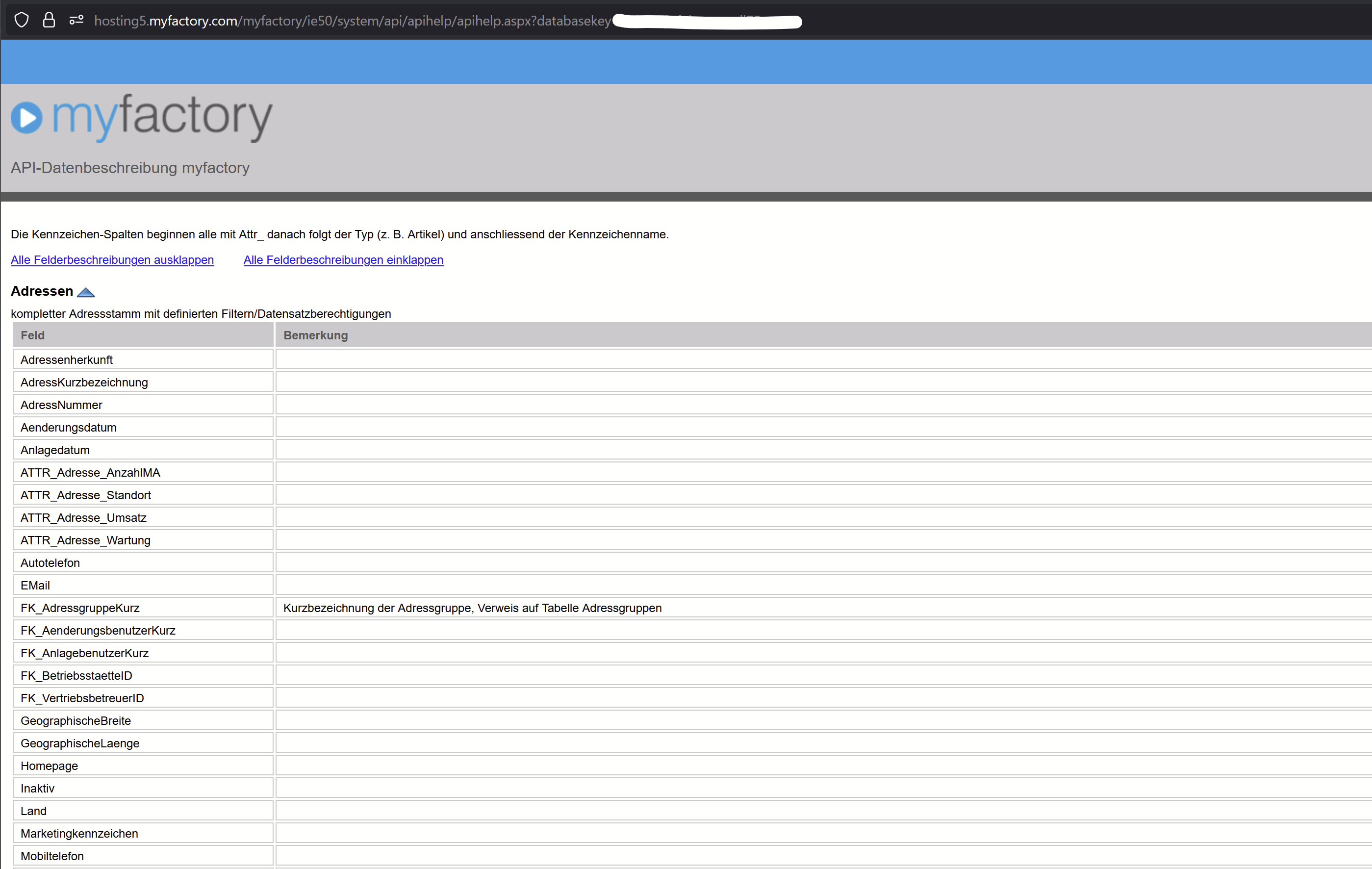Click Alle Felderbeschreibungen einklappen link

coord(343,260)
